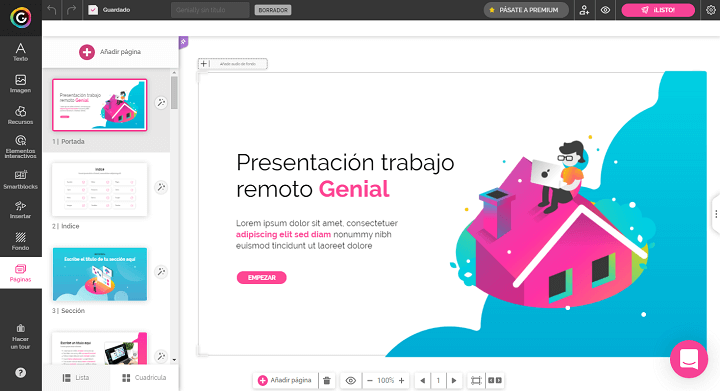720x391 pixels.
Task: Click the Guardado saved status icon
Action: [93, 10]
